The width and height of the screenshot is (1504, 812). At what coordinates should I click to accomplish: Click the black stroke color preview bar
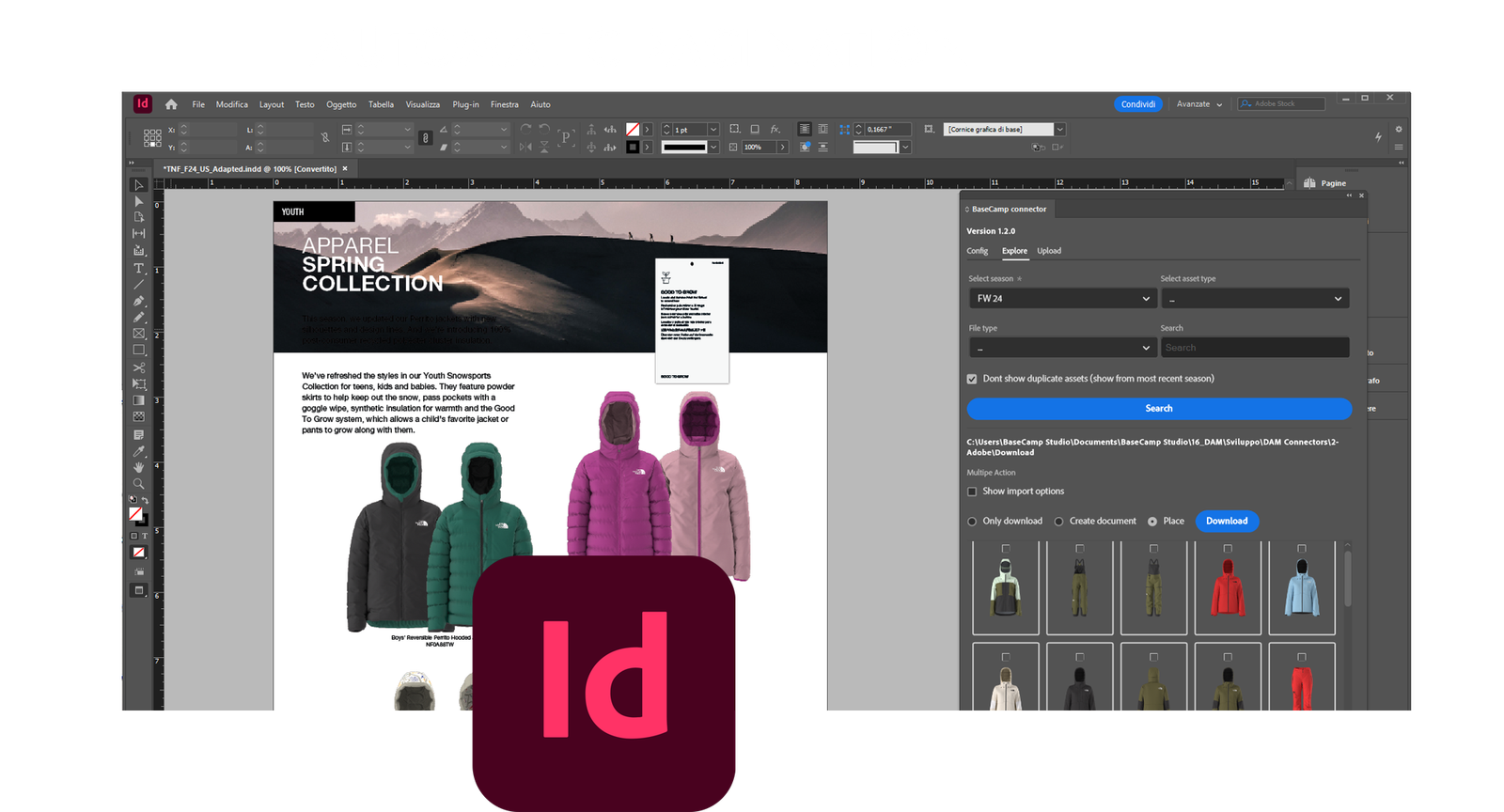click(x=683, y=148)
